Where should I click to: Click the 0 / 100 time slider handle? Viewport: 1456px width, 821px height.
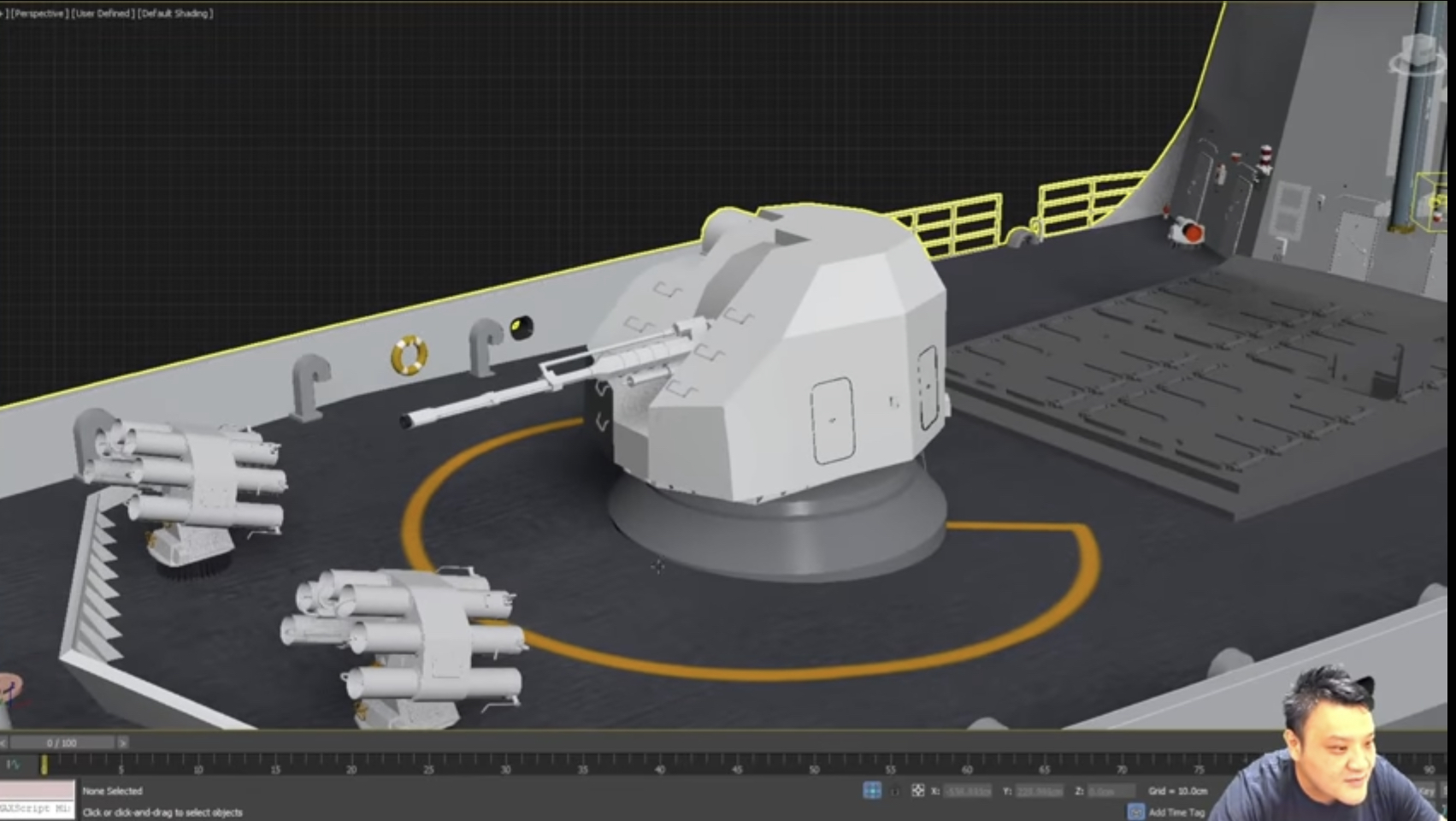62,742
